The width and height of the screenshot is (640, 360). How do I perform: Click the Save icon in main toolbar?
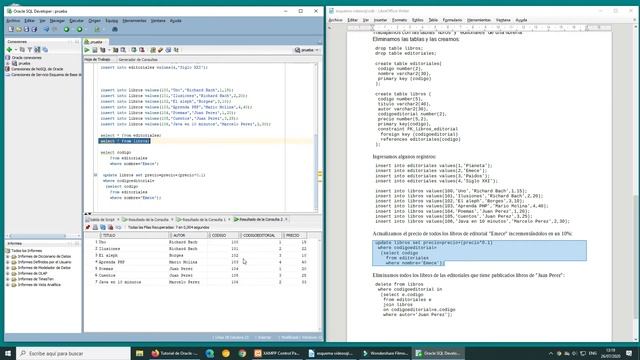coord(27,29)
